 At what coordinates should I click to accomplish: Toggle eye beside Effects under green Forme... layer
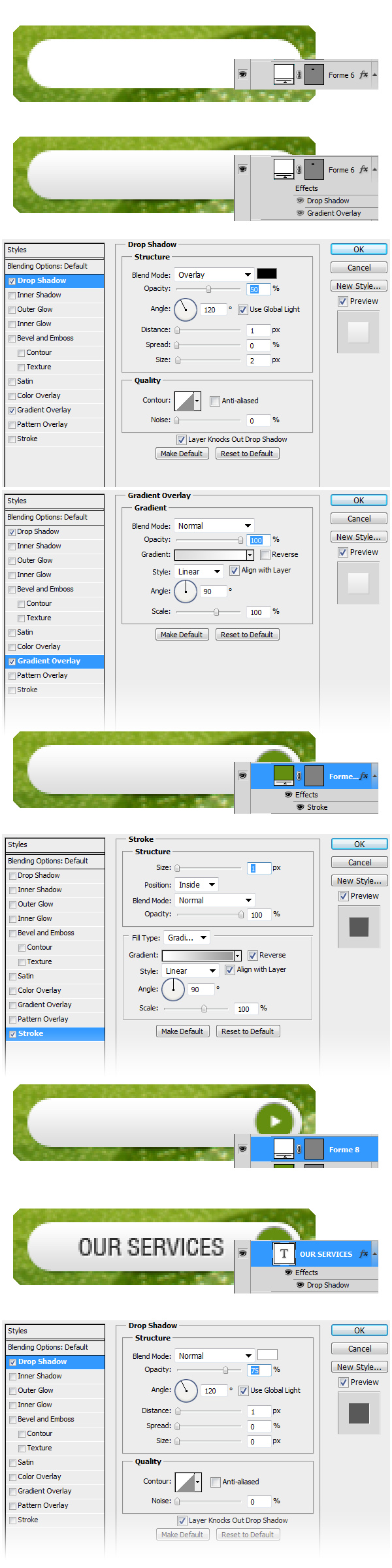pyautogui.click(x=289, y=795)
